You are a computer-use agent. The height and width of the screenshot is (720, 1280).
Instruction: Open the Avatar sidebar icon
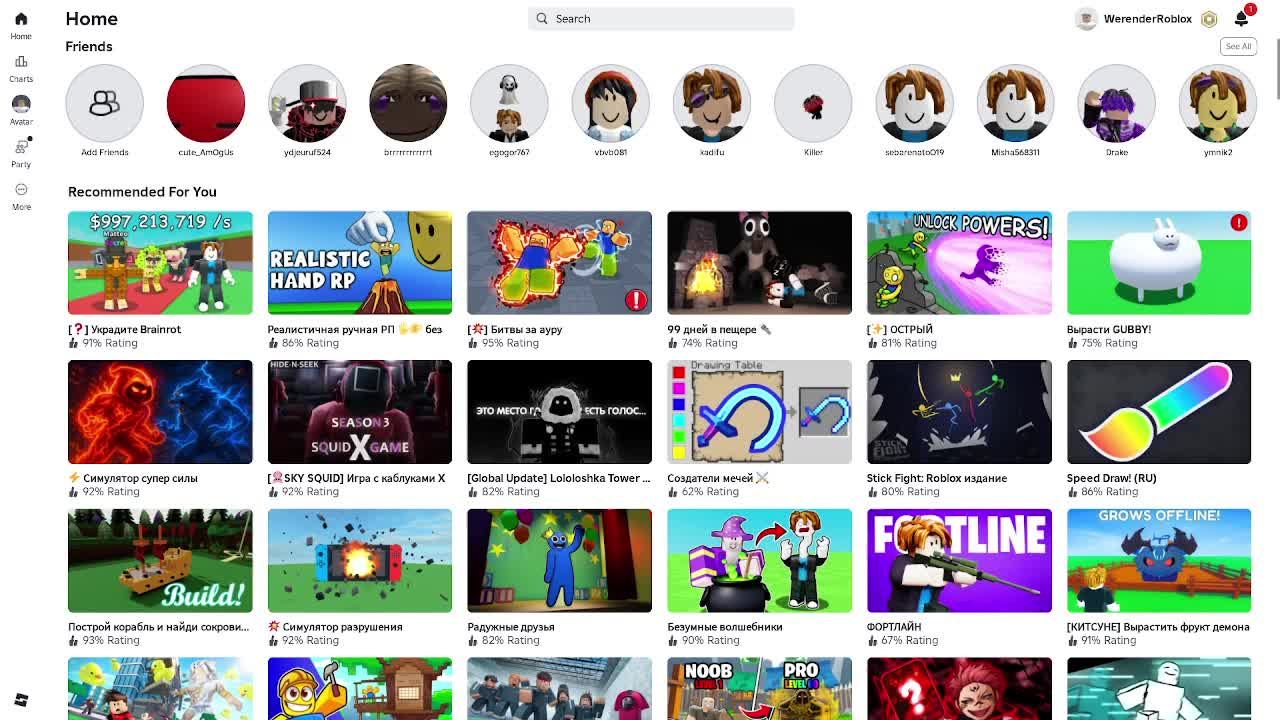tap(21, 104)
